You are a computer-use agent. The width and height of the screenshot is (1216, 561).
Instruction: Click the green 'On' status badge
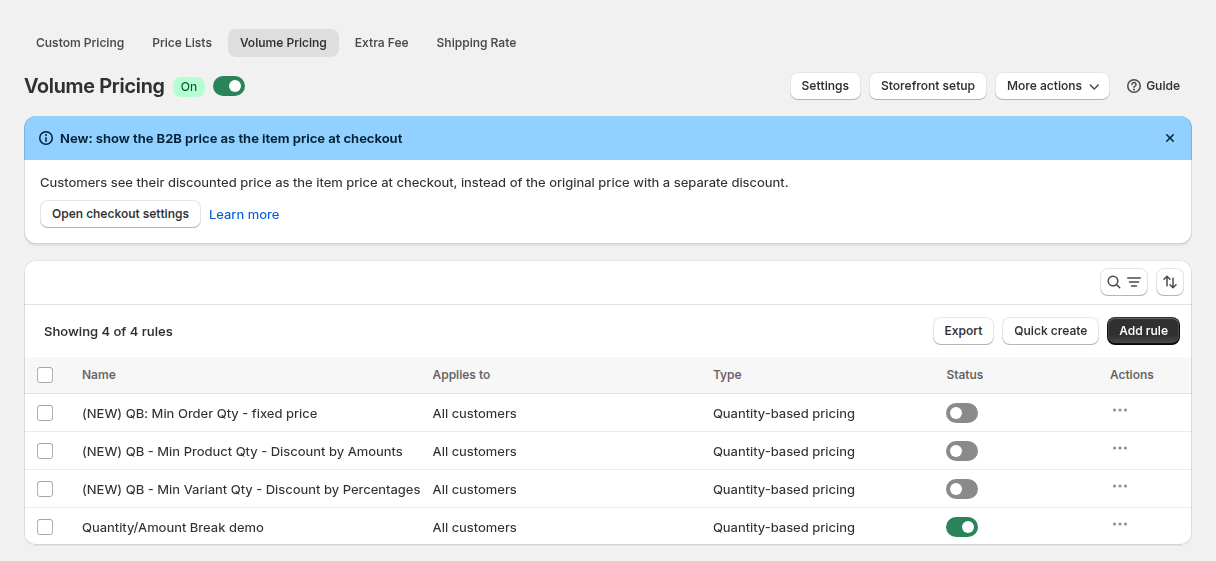point(189,87)
